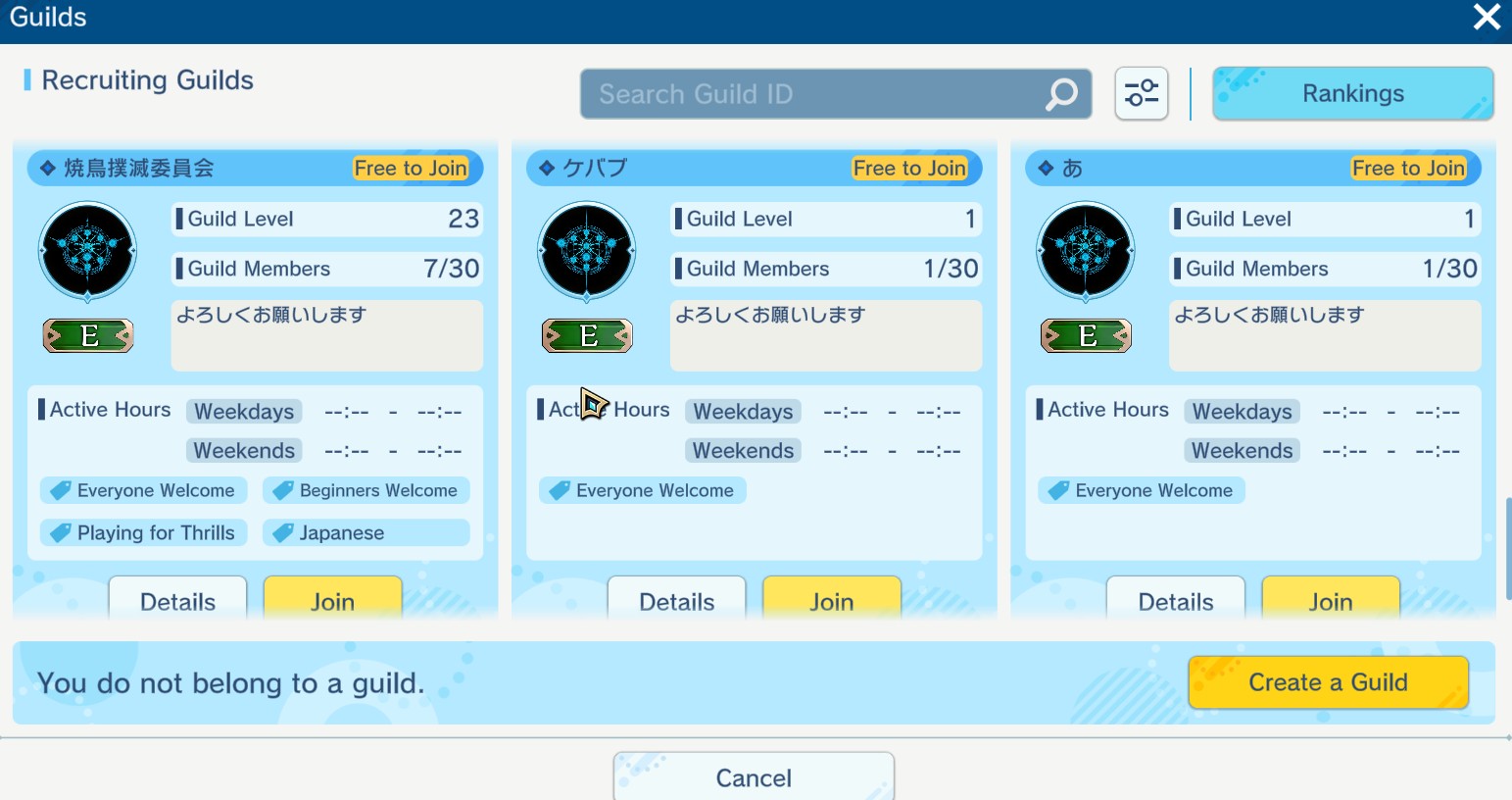Click 'You do not belong to a guild.' text

[230, 683]
